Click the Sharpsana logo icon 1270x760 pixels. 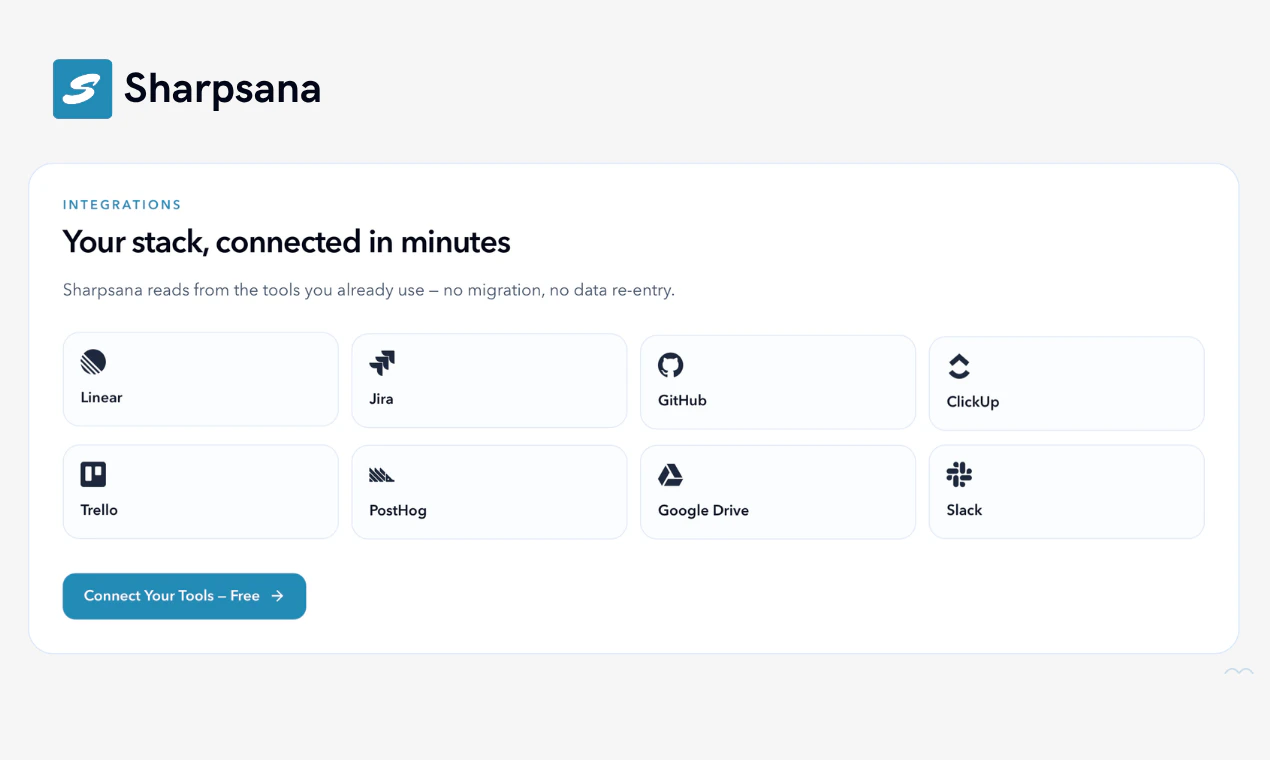82,88
